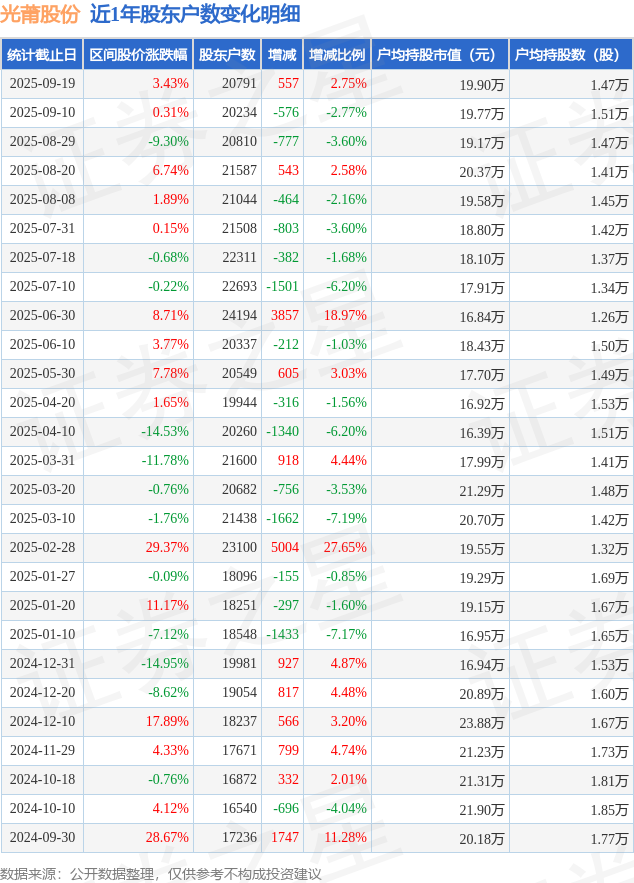634x883 pixels.
Task: Click the 2025-06-30 date cell
Action: point(42,316)
